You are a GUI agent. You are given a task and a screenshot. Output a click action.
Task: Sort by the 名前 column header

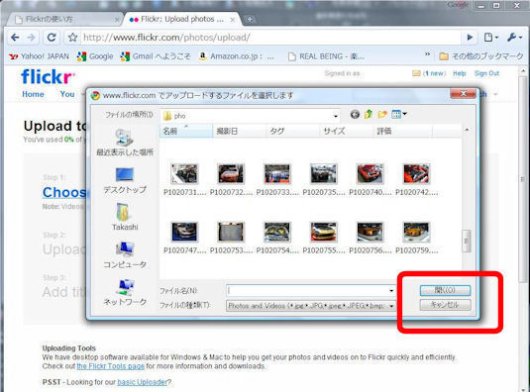pyautogui.click(x=186, y=131)
